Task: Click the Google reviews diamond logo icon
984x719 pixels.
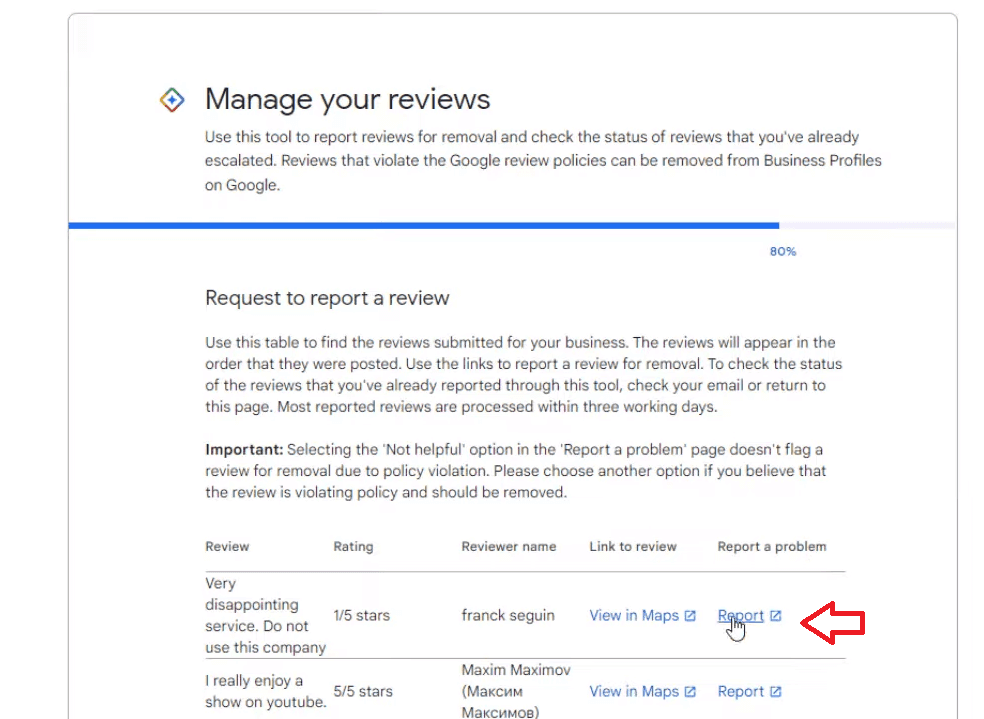Action: point(172,99)
